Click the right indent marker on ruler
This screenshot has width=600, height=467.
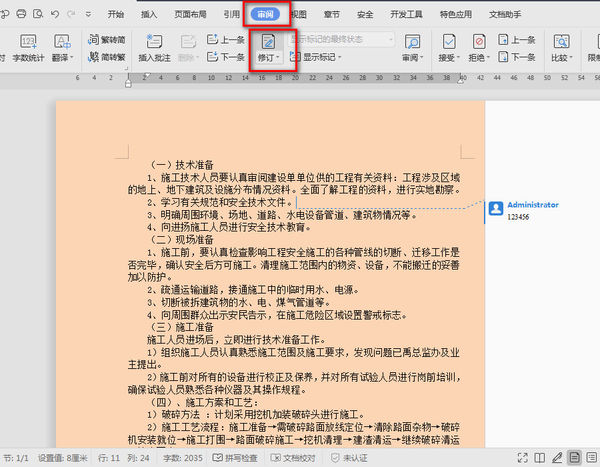(461, 80)
